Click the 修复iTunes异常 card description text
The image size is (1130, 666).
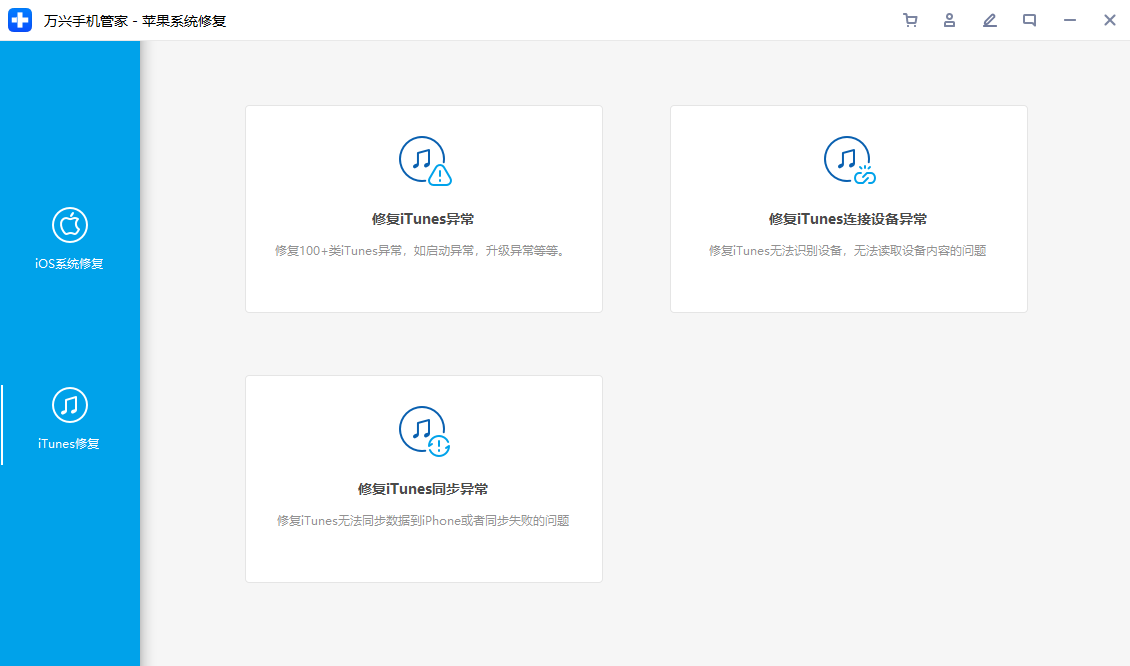[x=423, y=250]
